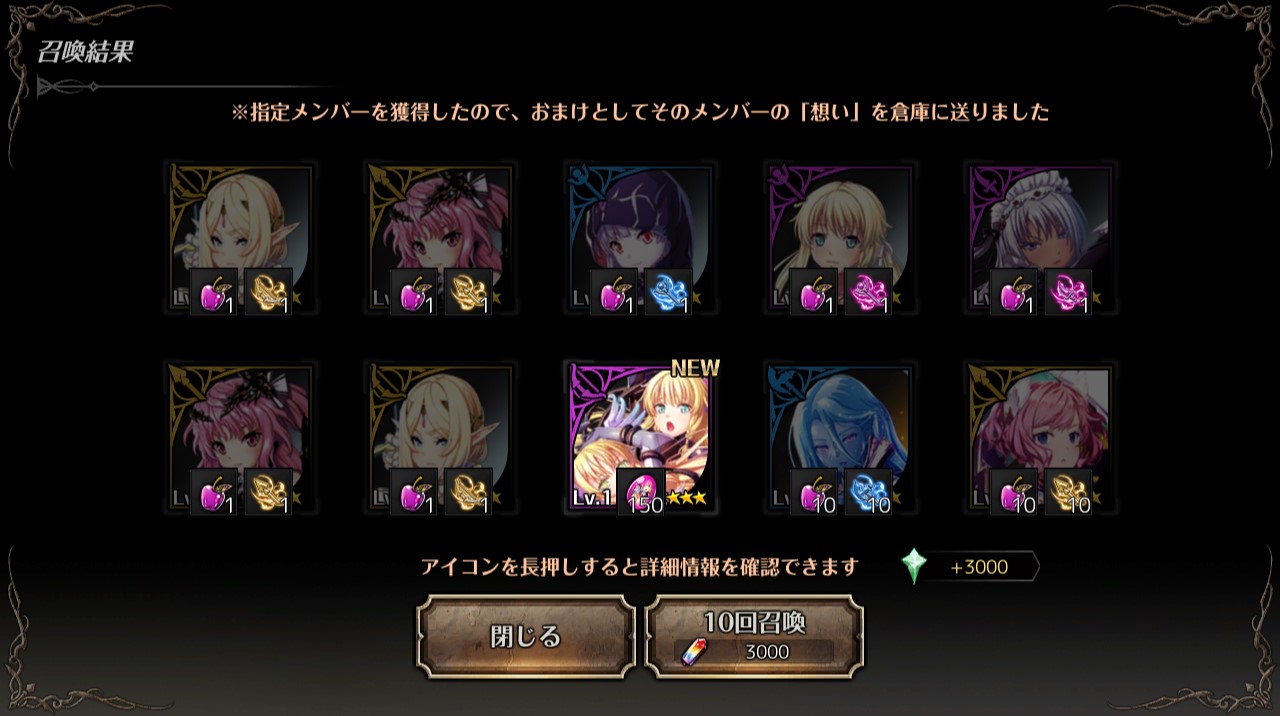Open the white-haired maid character card
The width and height of the screenshot is (1280, 716).
(1041, 238)
